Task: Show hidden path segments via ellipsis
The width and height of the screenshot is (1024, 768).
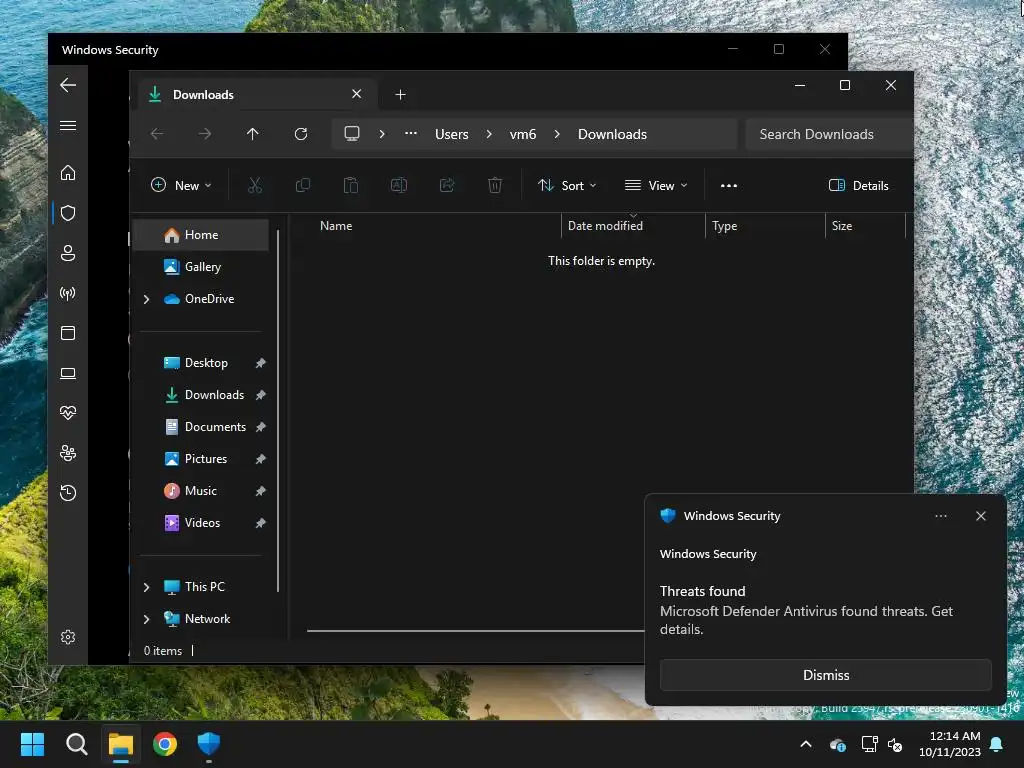Action: pyautogui.click(x=411, y=134)
